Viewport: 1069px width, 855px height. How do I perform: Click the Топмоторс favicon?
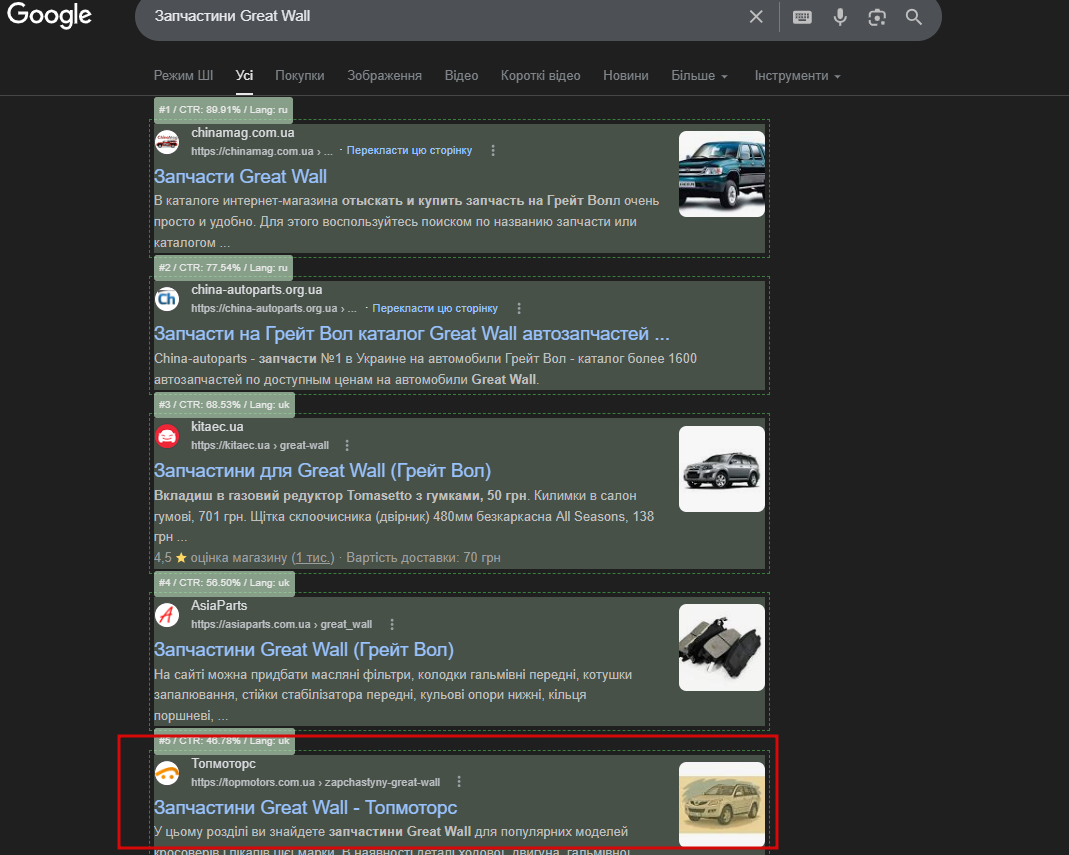click(167, 772)
